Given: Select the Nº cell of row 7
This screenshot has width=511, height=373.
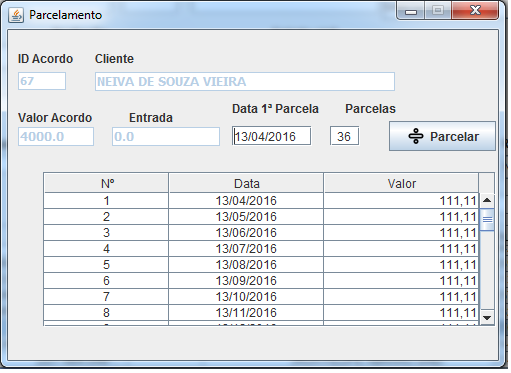Looking at the screenshot, I should tap(106, 297).
